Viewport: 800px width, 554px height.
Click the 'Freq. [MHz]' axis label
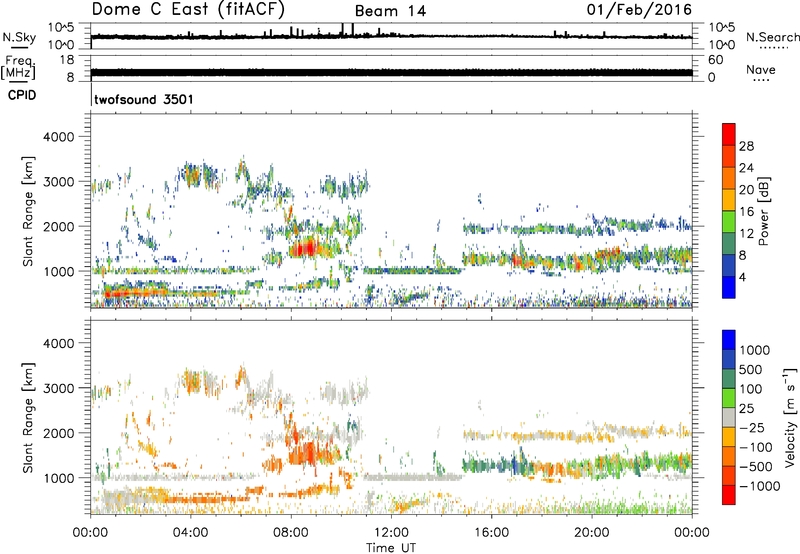(18, 68)
